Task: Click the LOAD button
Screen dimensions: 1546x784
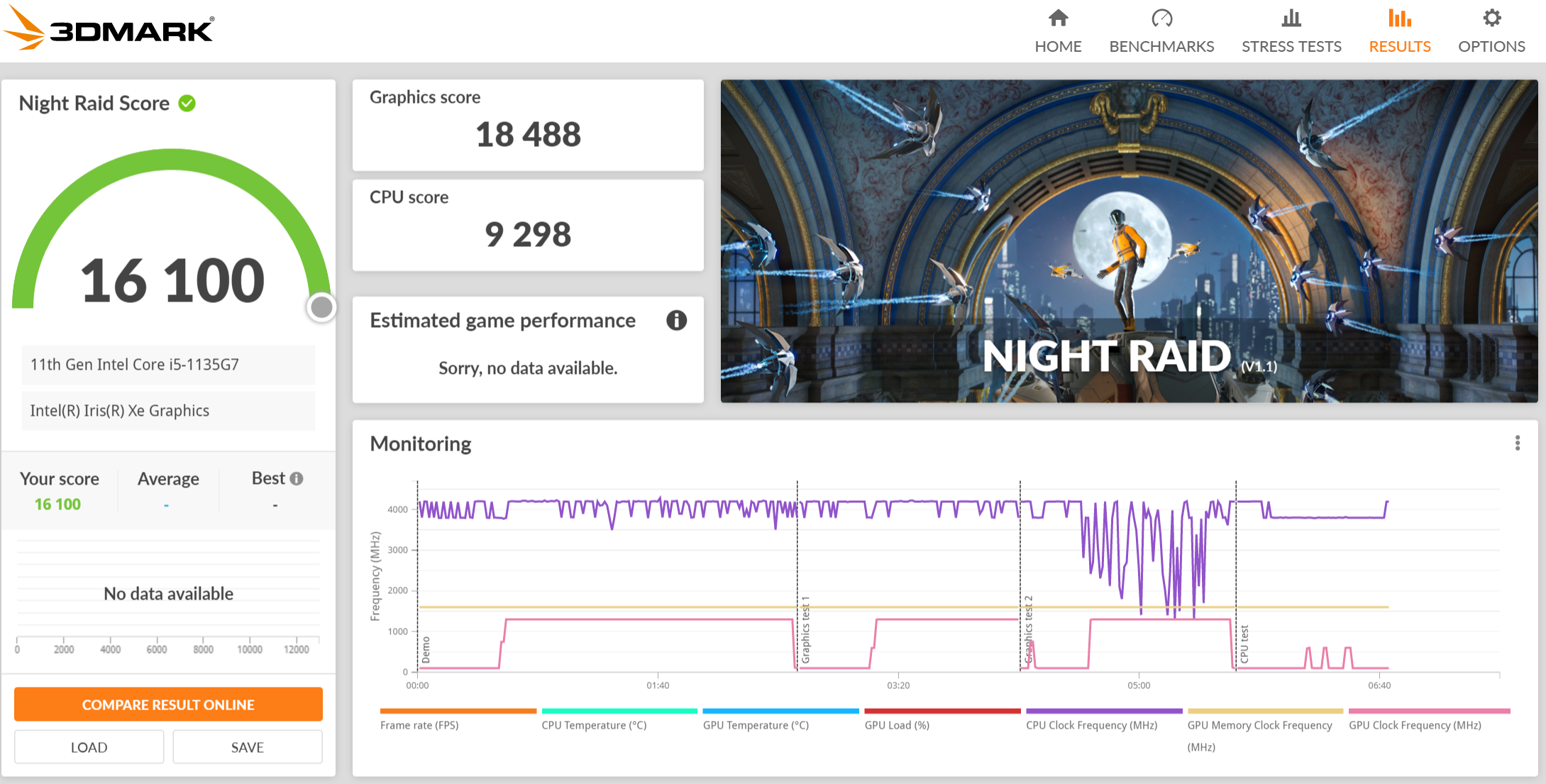Action: click(89, 747)
